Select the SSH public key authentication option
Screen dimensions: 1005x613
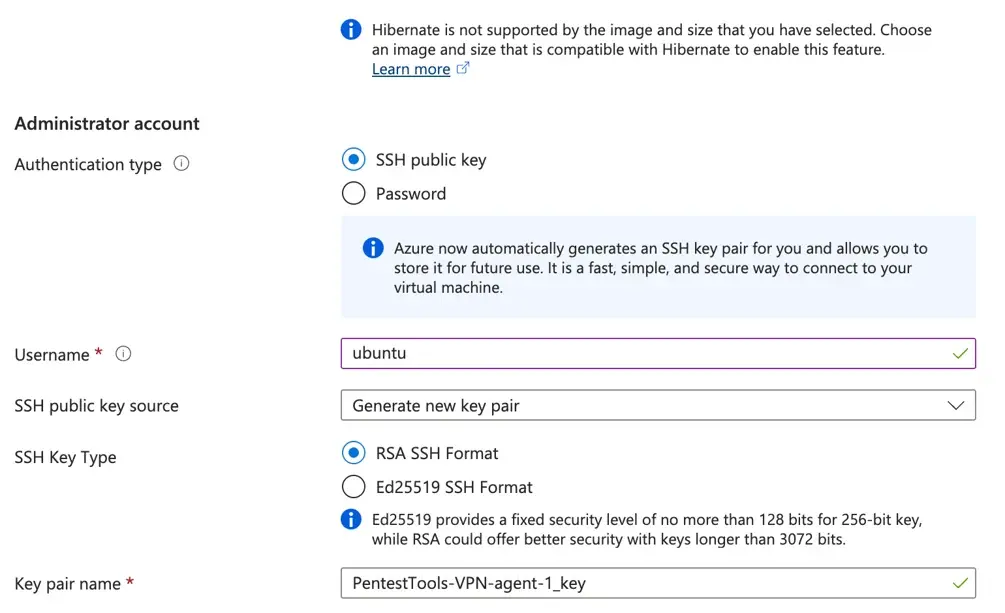(354, 160)
